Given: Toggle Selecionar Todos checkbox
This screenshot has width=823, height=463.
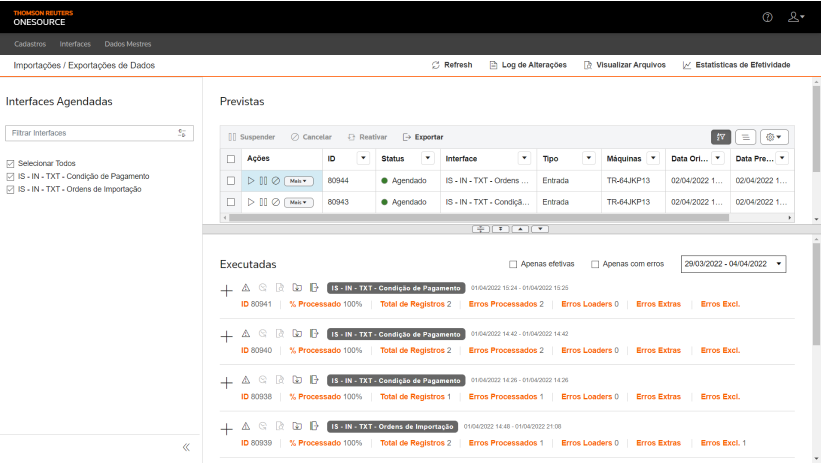Looking at the screenshot, I should point(10,164).
